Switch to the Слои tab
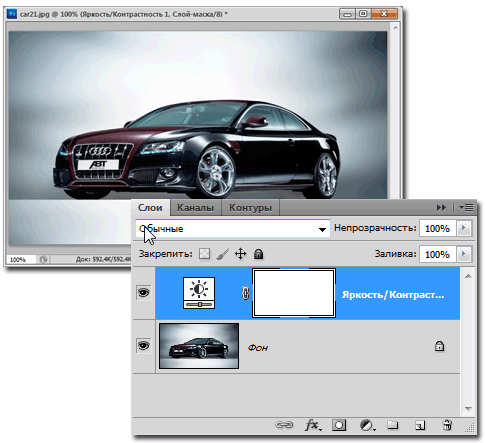Image resolution: width=485 pixels, height=443 pixels. (150, 208)
